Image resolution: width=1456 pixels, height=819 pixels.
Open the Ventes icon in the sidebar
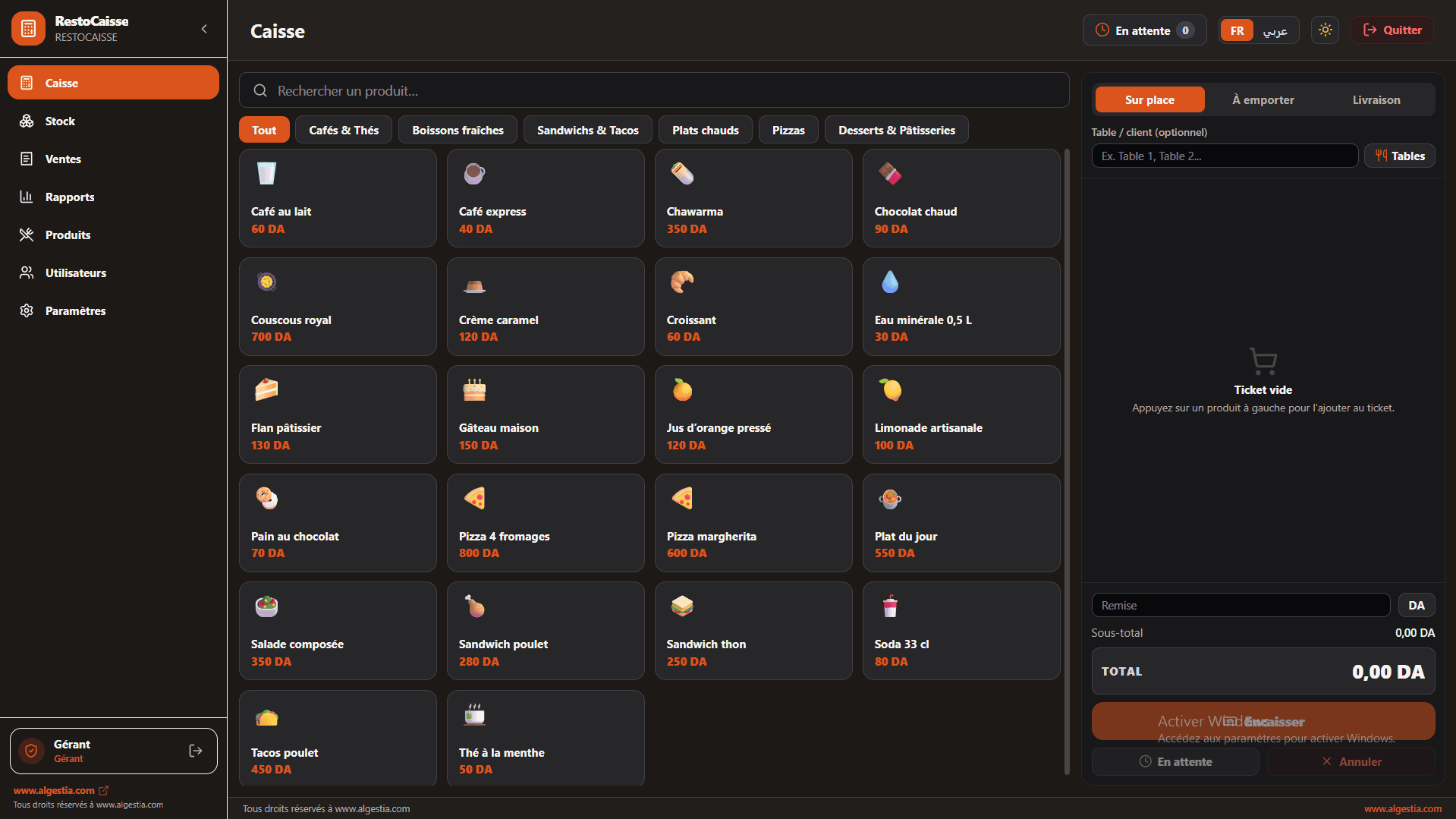(27, 159)
